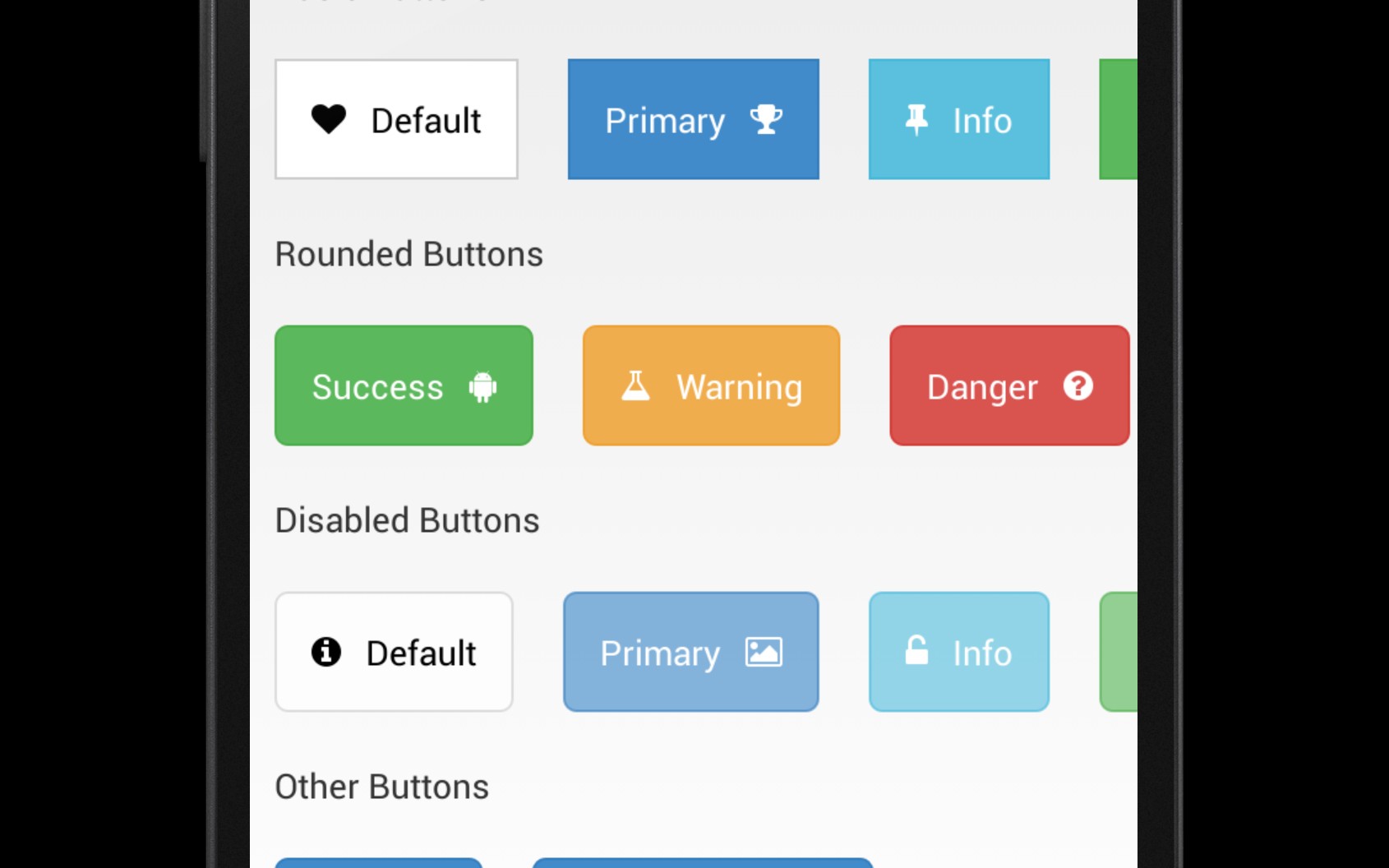Screen dimensions: 1389x868
Task: Click the Other Buttons heading text
Action: click(x=381, y=787)
